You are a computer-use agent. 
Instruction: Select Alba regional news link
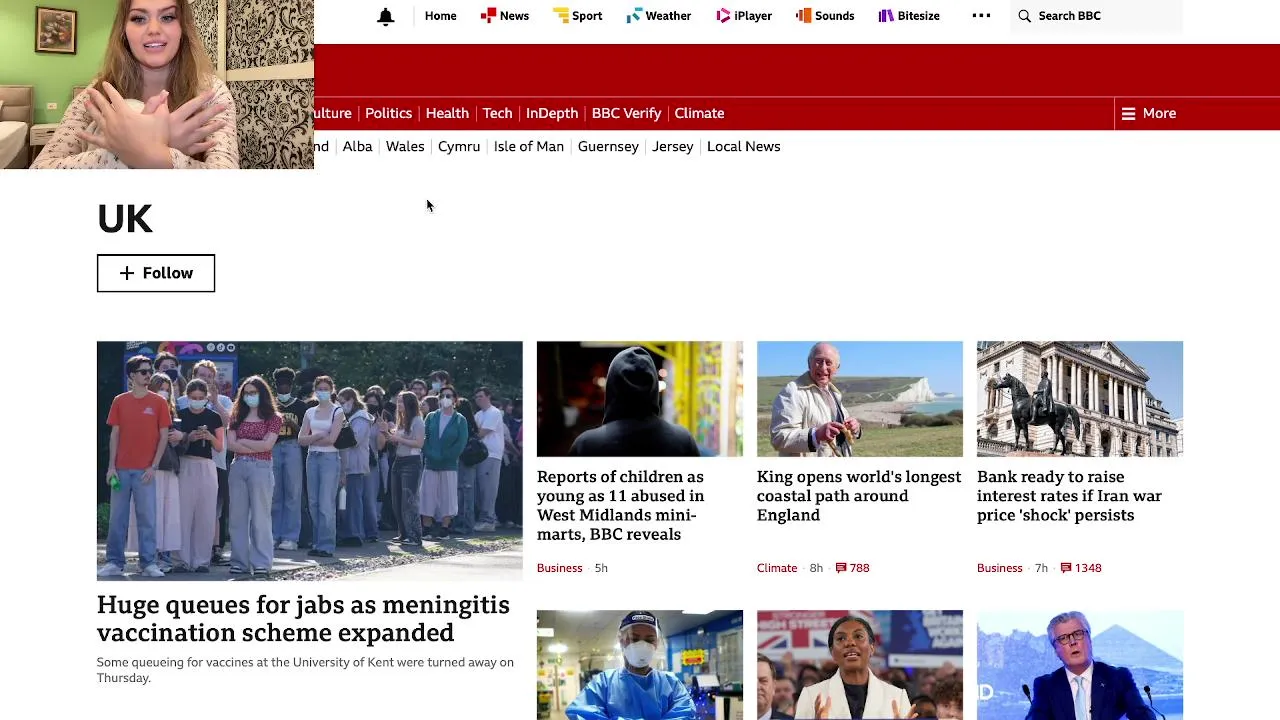point(357,147)
